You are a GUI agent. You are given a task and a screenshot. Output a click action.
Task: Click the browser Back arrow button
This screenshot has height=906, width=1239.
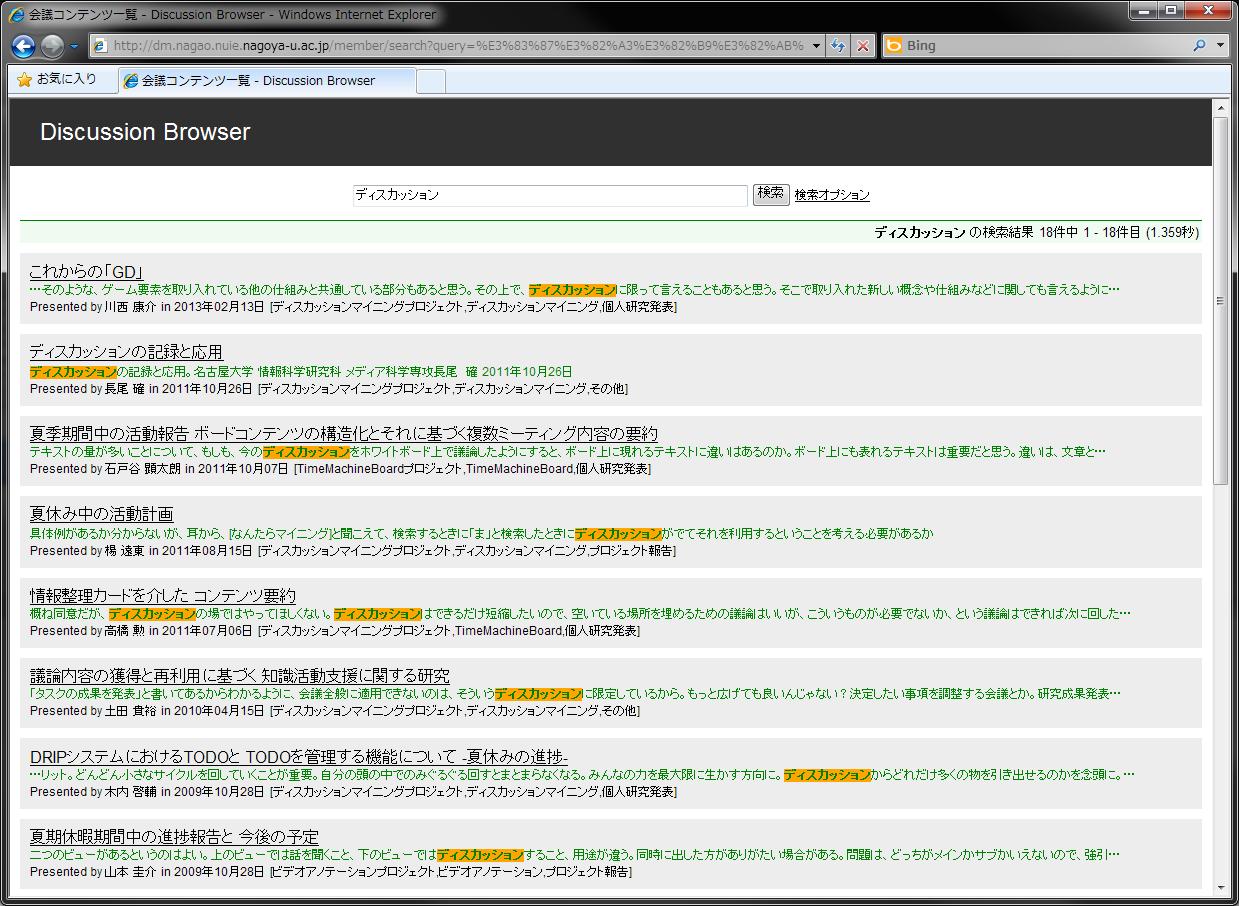(23, 46)
